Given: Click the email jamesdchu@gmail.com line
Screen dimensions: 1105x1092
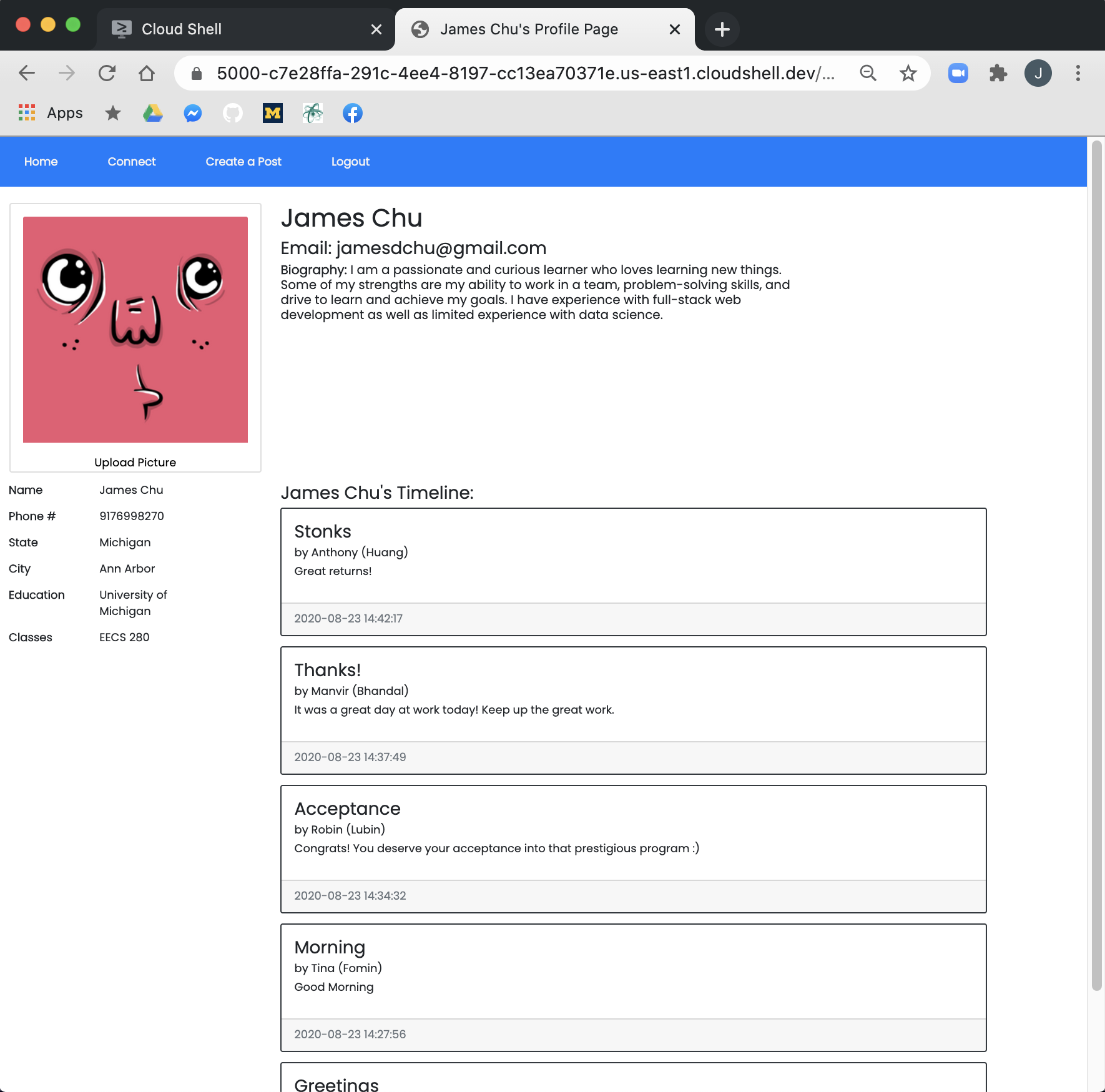Looking at the screenshot, I should (413, 248).
